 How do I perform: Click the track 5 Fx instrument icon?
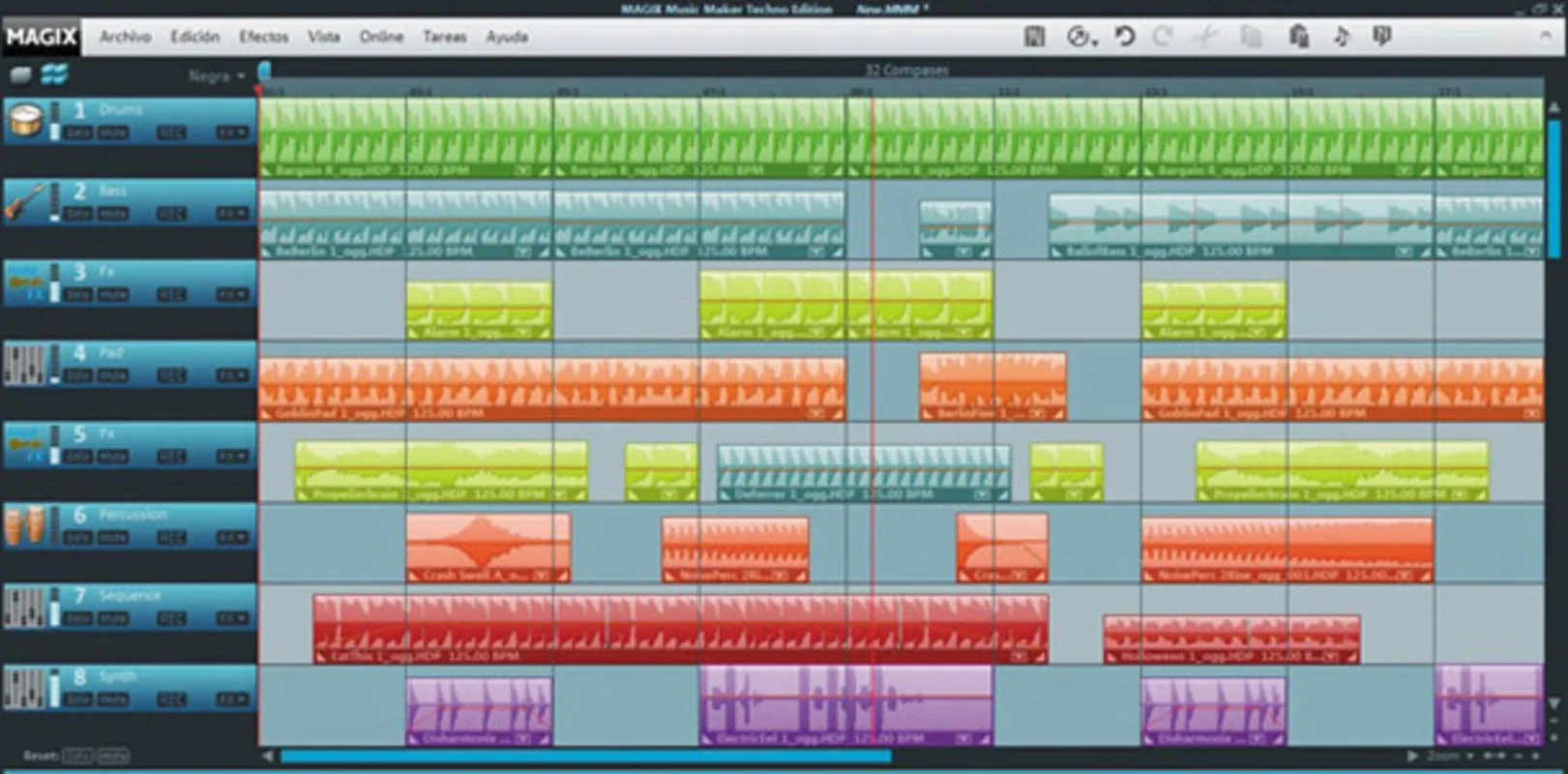coord(25,446)
